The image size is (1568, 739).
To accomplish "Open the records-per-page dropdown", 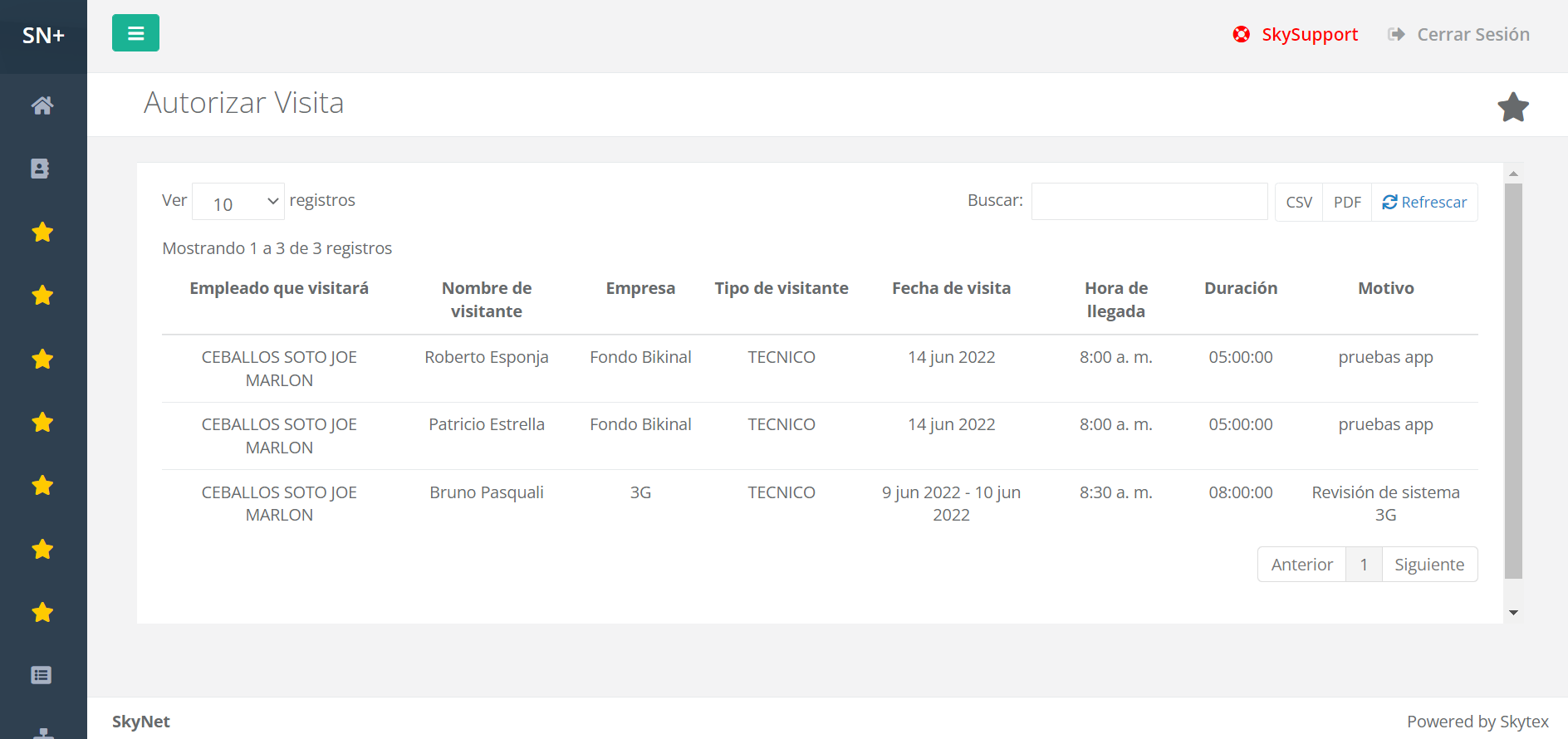I will (238, 202).
